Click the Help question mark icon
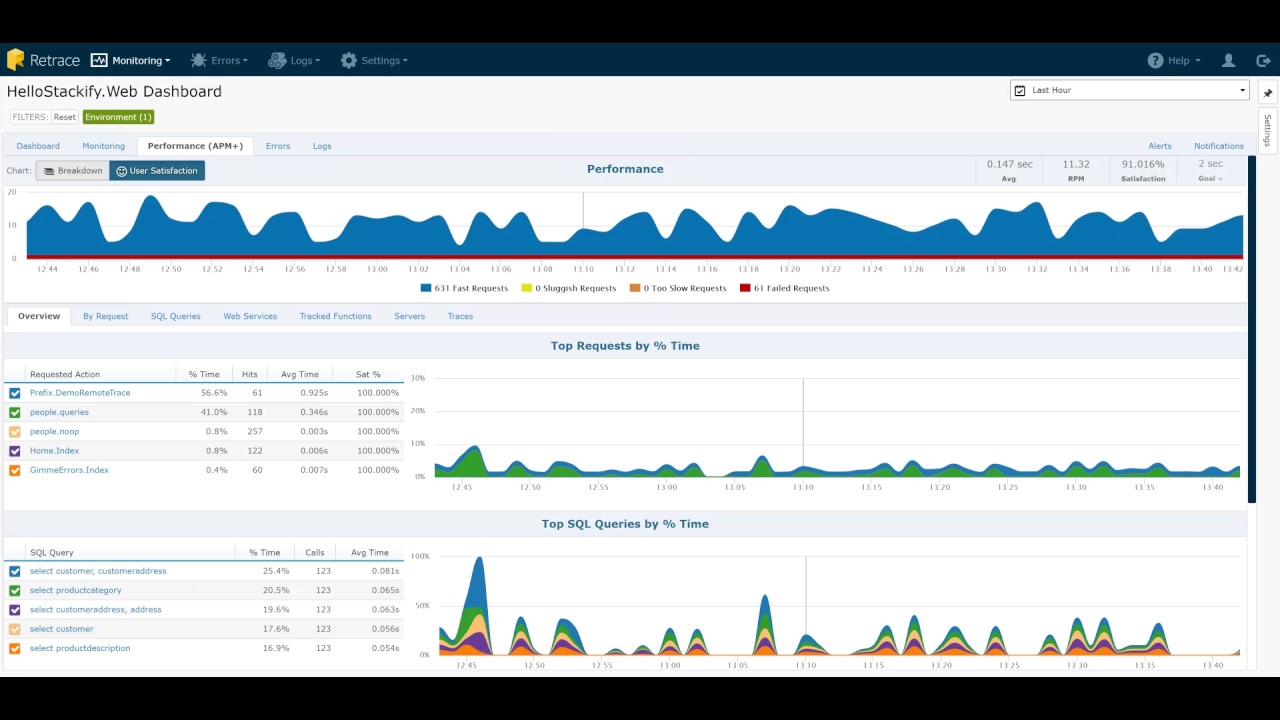 [x=1155, y=60]
